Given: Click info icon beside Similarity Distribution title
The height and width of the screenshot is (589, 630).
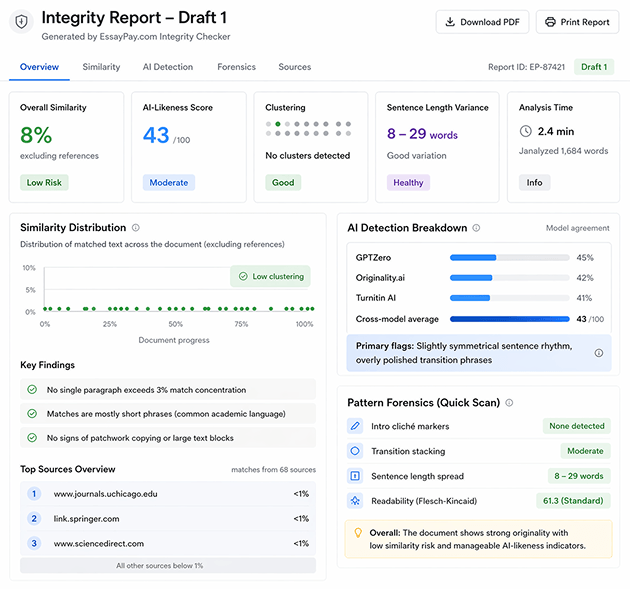Looking at the screenshot, I should [136, 228].
